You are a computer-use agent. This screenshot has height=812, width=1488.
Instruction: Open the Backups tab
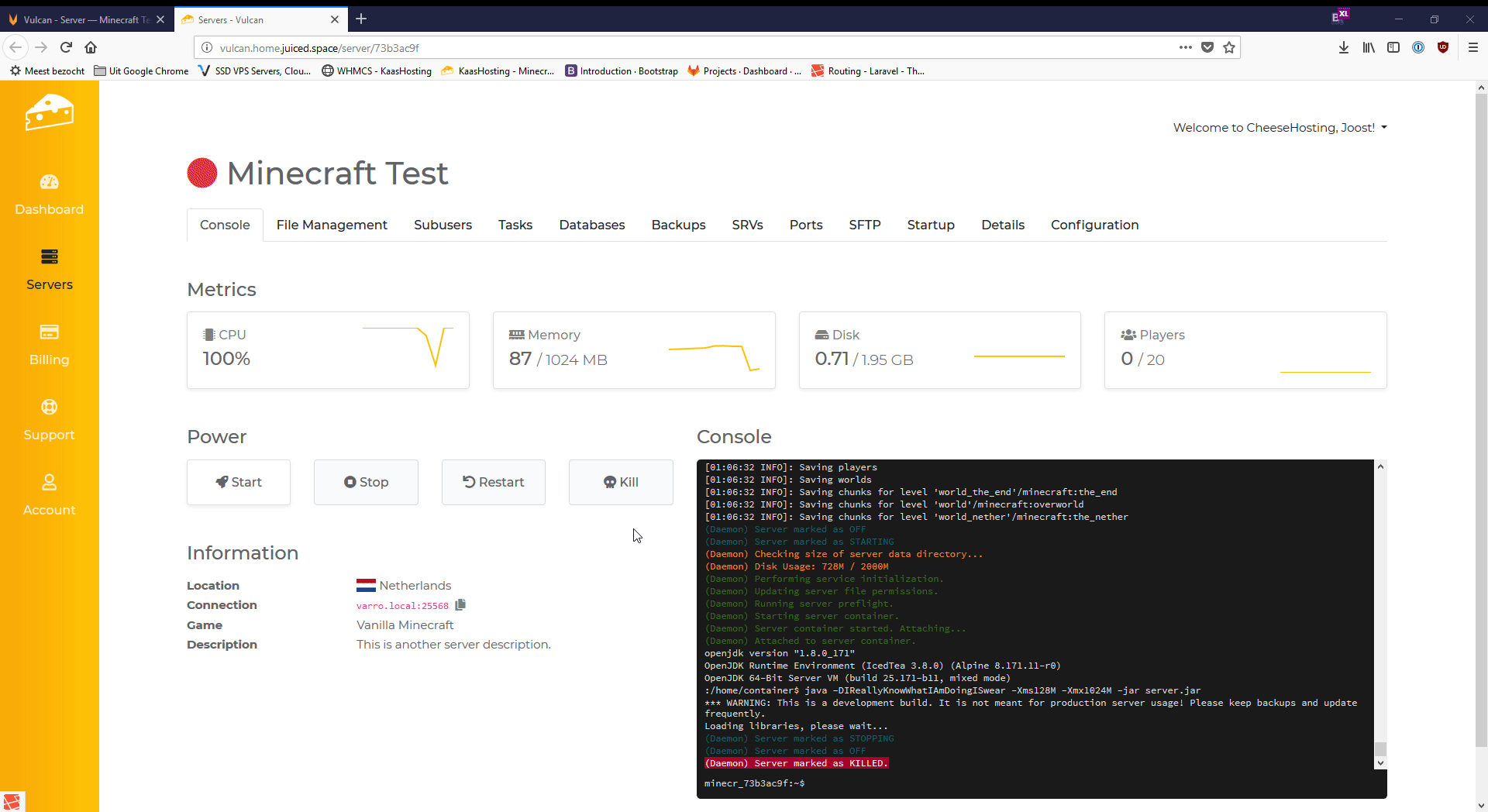[x=678, y=225]
